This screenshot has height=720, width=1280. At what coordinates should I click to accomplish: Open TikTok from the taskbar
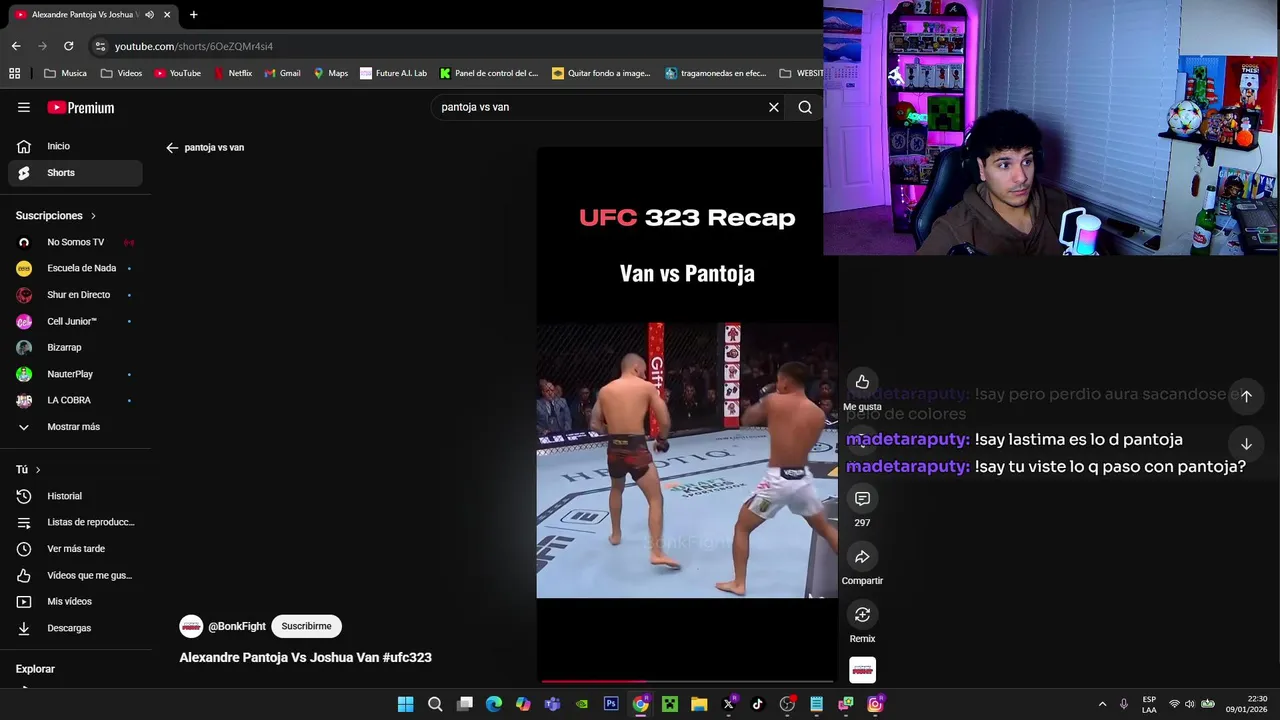tap(758, 704)
